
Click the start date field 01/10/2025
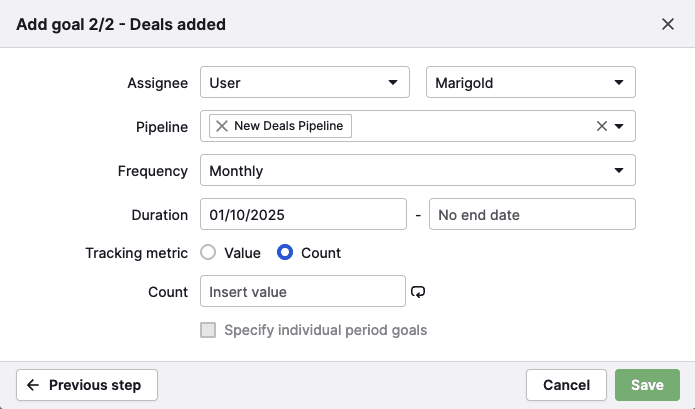pos(303,214)
